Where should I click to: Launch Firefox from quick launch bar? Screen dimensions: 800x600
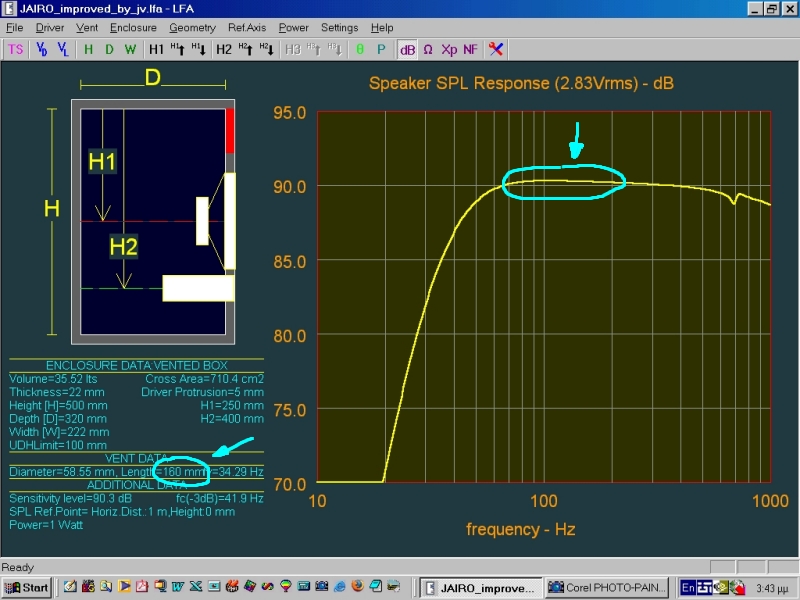[x=358, y=586]
